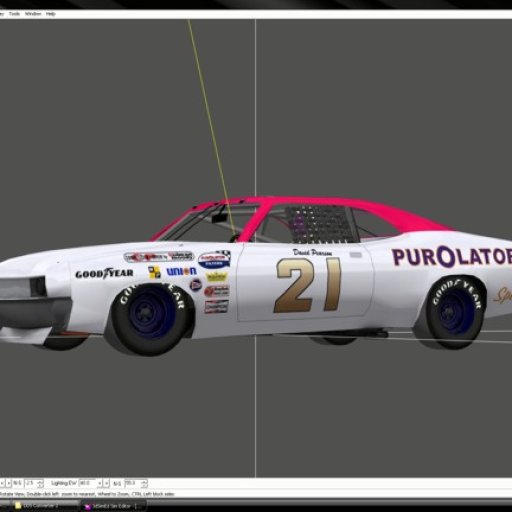Click the folder taskbar button
Image resolution: width=512 pixels, height=512 pixels.
tap(46, 506)
